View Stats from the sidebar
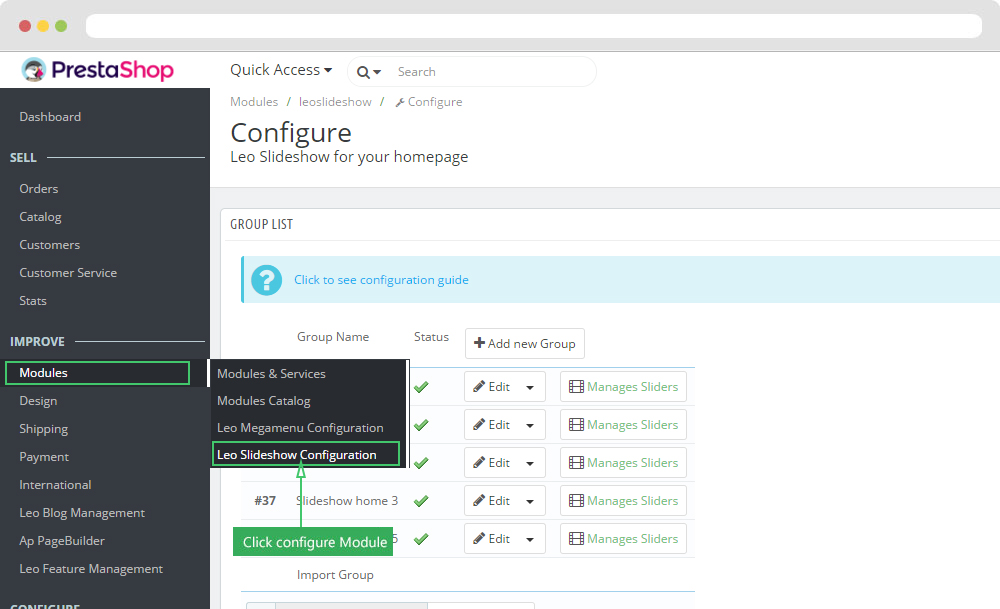 pos(33,301)
